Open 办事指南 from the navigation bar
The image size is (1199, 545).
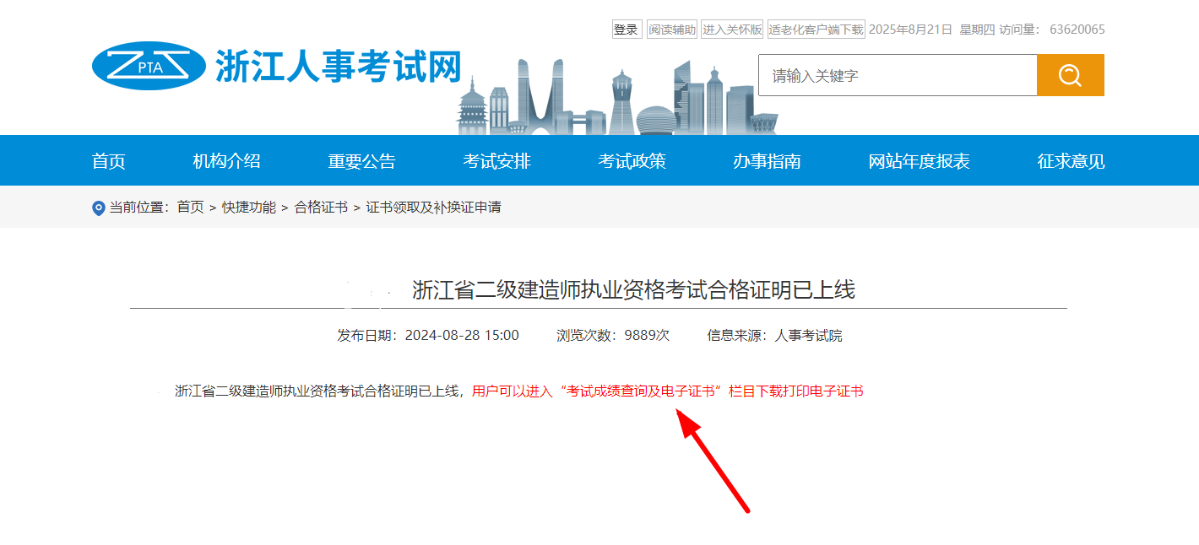click(x=767, y=161)
